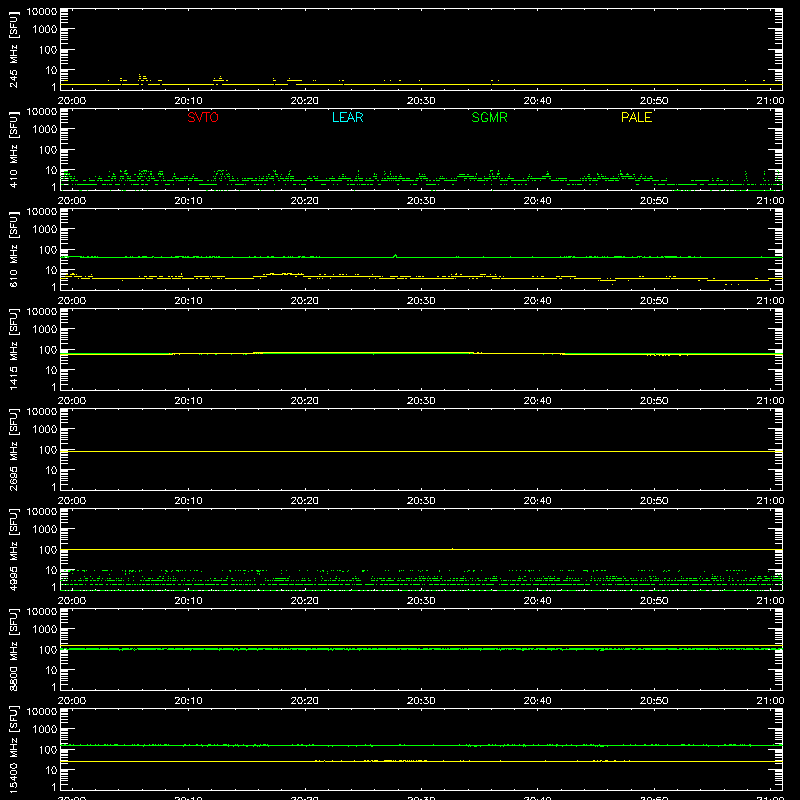Click the yellow flux line in the 2695 MHz plot
This screenshot has width=800, height=800.
coord(421,452)
